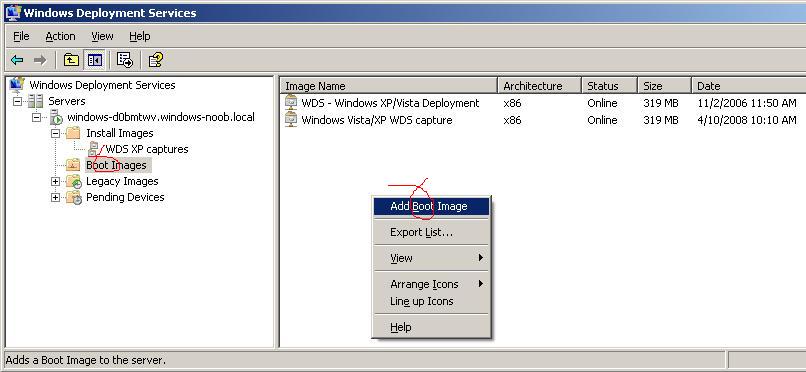Viewport: 806px width, 372px height.
Task: Open the Action menu
Action: 60,36
